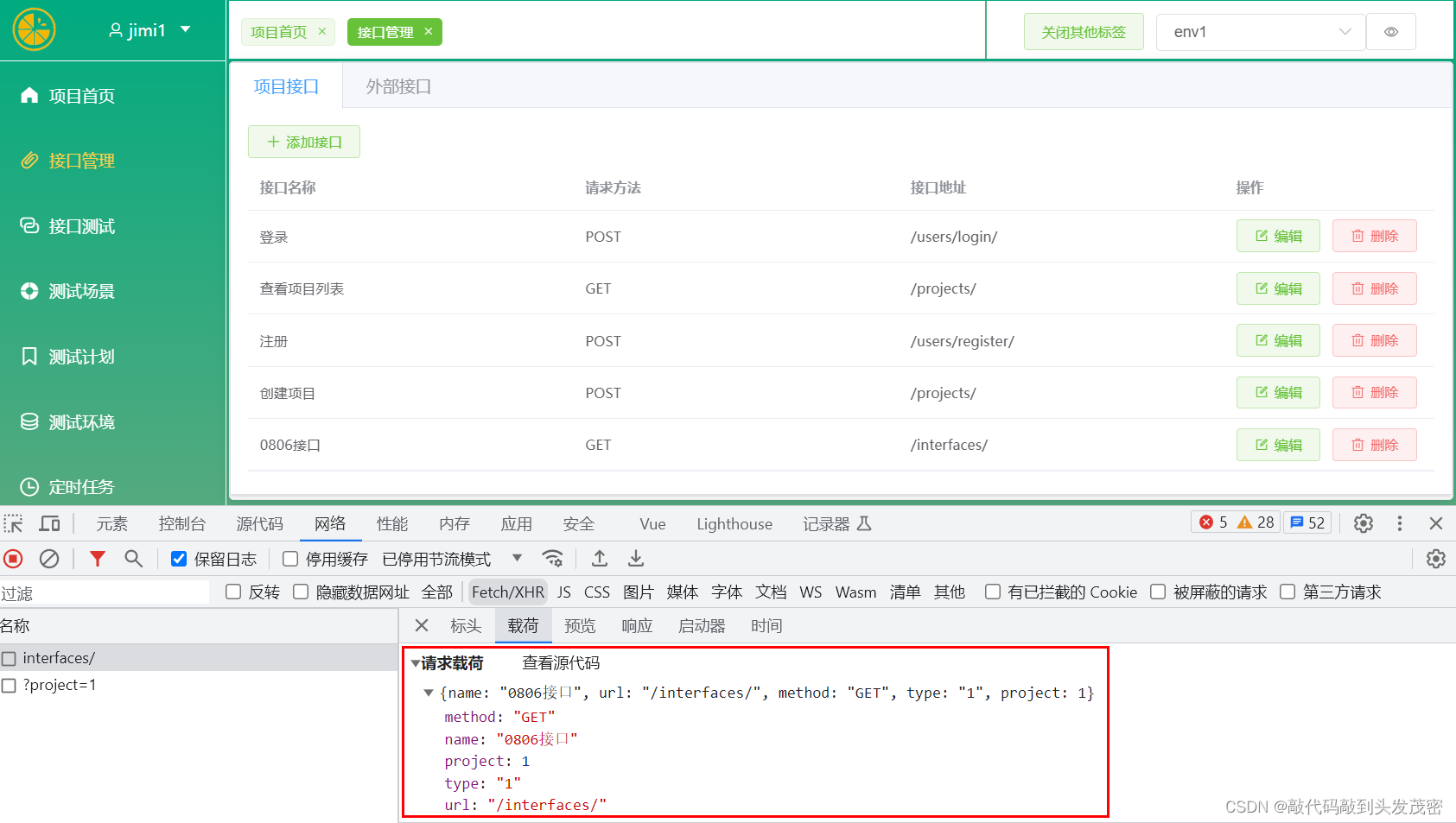Select the interfaces/ request row
The height and width of the screenshot is (823, 1456).
point(199,658)
